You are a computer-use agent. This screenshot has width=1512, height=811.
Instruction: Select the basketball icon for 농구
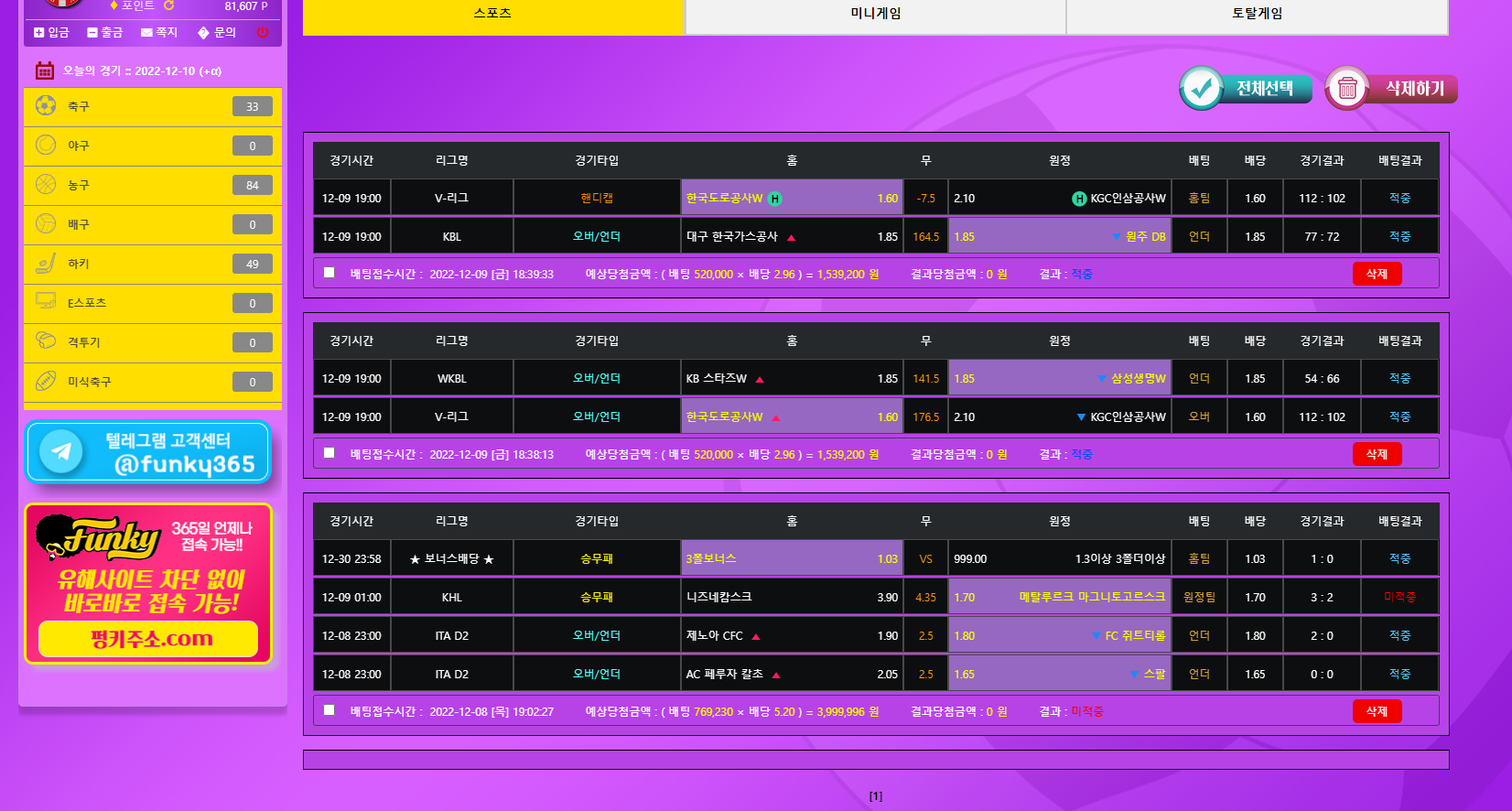click(46, 184)
